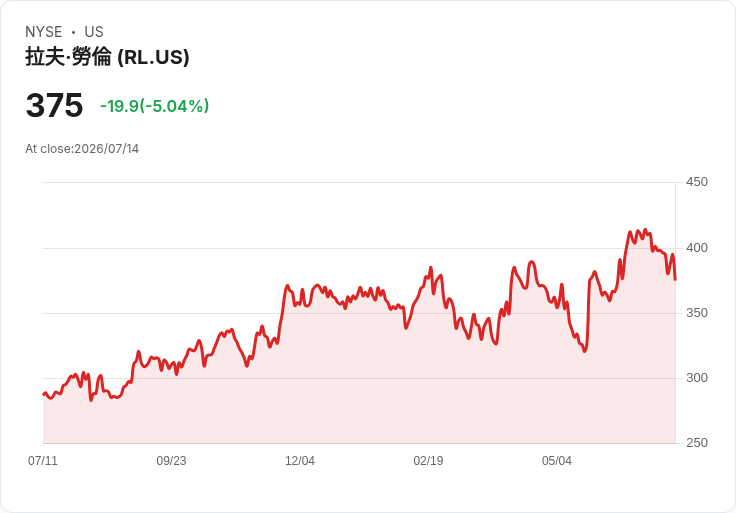Image resolution: width=736 pixels, height=513 pixels.
Task: Click the chart's highest peak near 410
Action: pos(645,230)
